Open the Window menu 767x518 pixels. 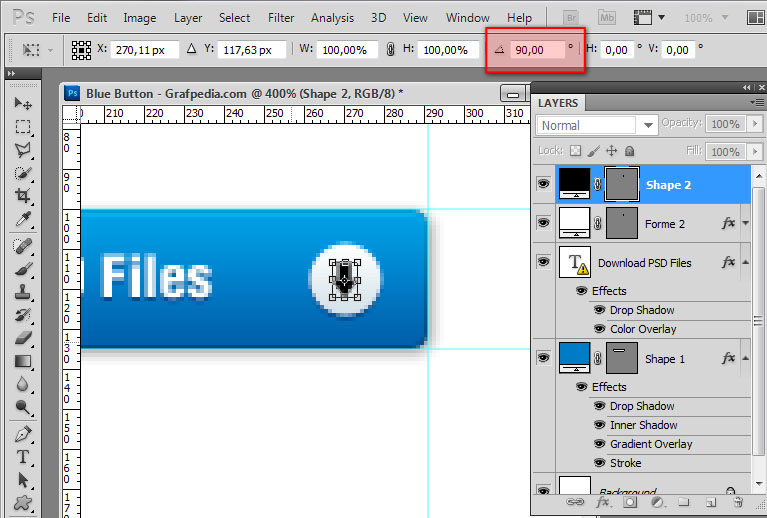468,18
